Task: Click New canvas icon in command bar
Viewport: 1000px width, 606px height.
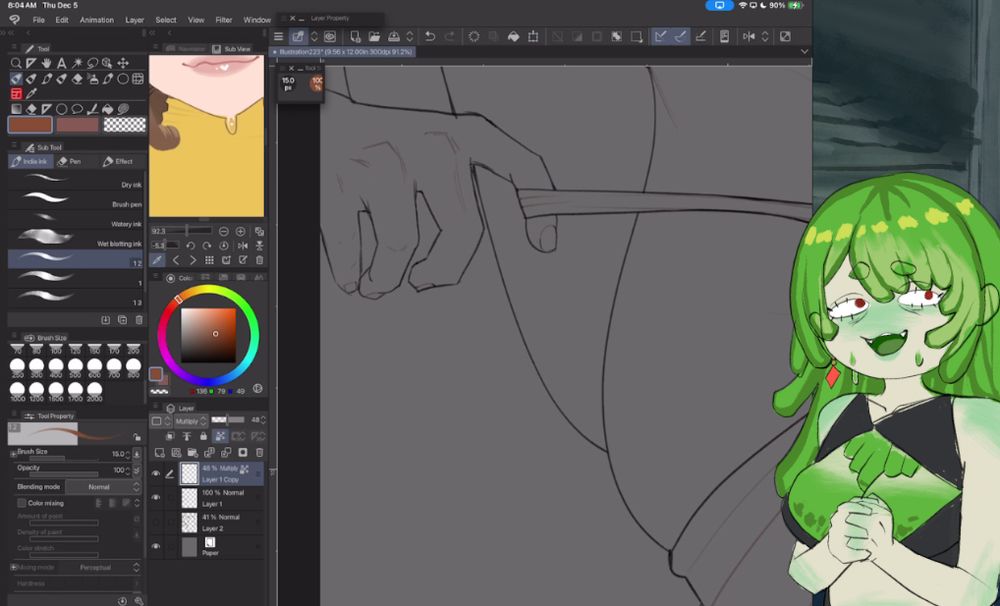Action: click(355, 36)
